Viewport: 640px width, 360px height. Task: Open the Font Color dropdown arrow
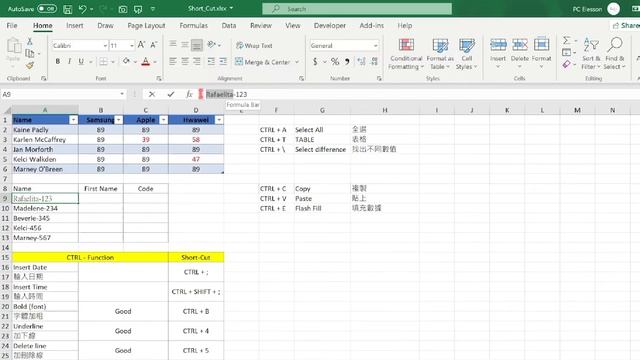156,62
